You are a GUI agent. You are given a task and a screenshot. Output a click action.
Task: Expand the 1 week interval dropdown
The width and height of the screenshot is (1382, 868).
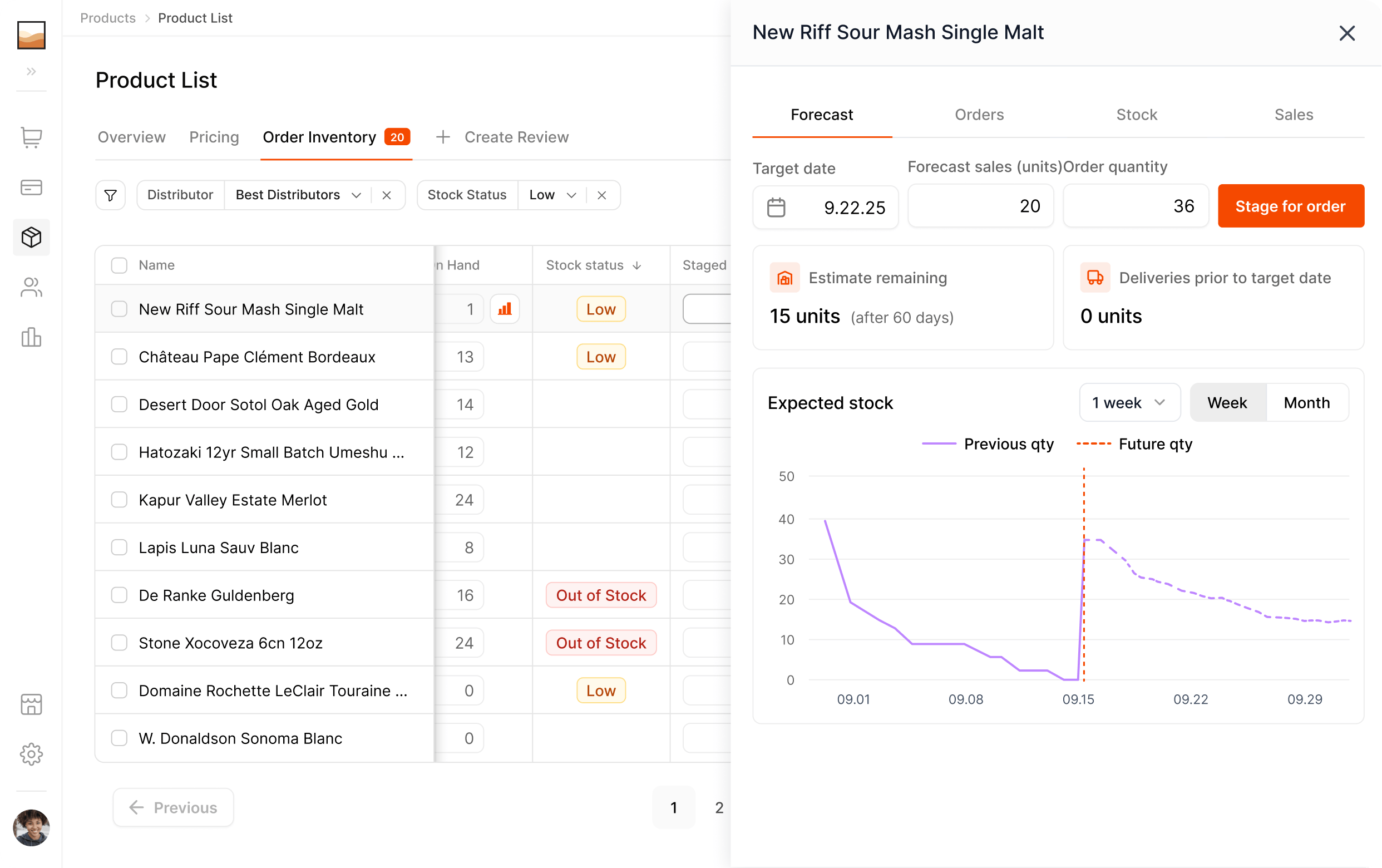point(1129,402)
